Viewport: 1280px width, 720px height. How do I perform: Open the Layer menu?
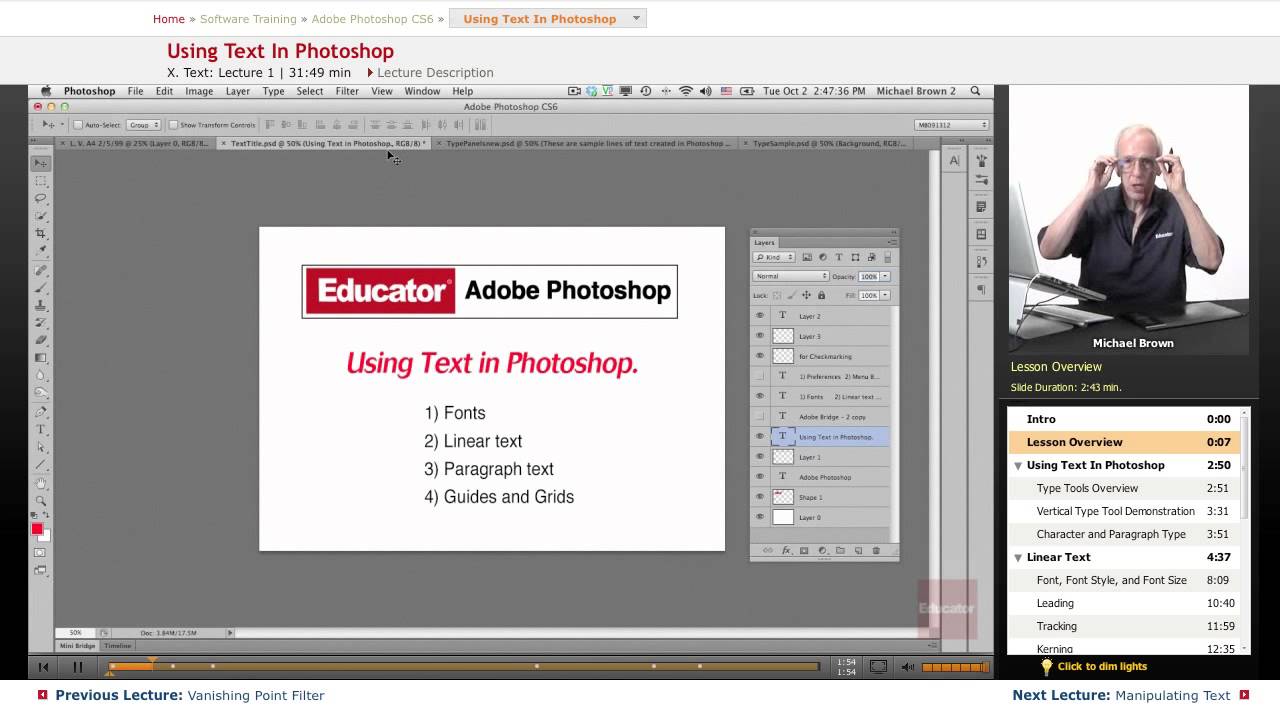(x=238, y=91)
